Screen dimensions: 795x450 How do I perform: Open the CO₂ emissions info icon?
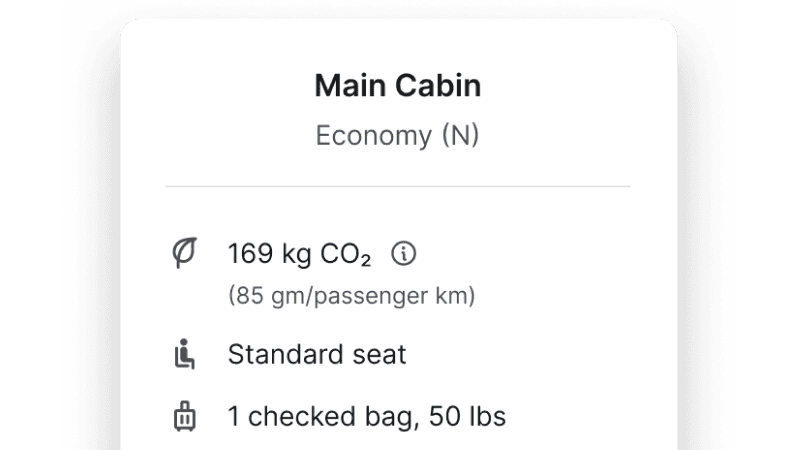(x=404, y=253)
